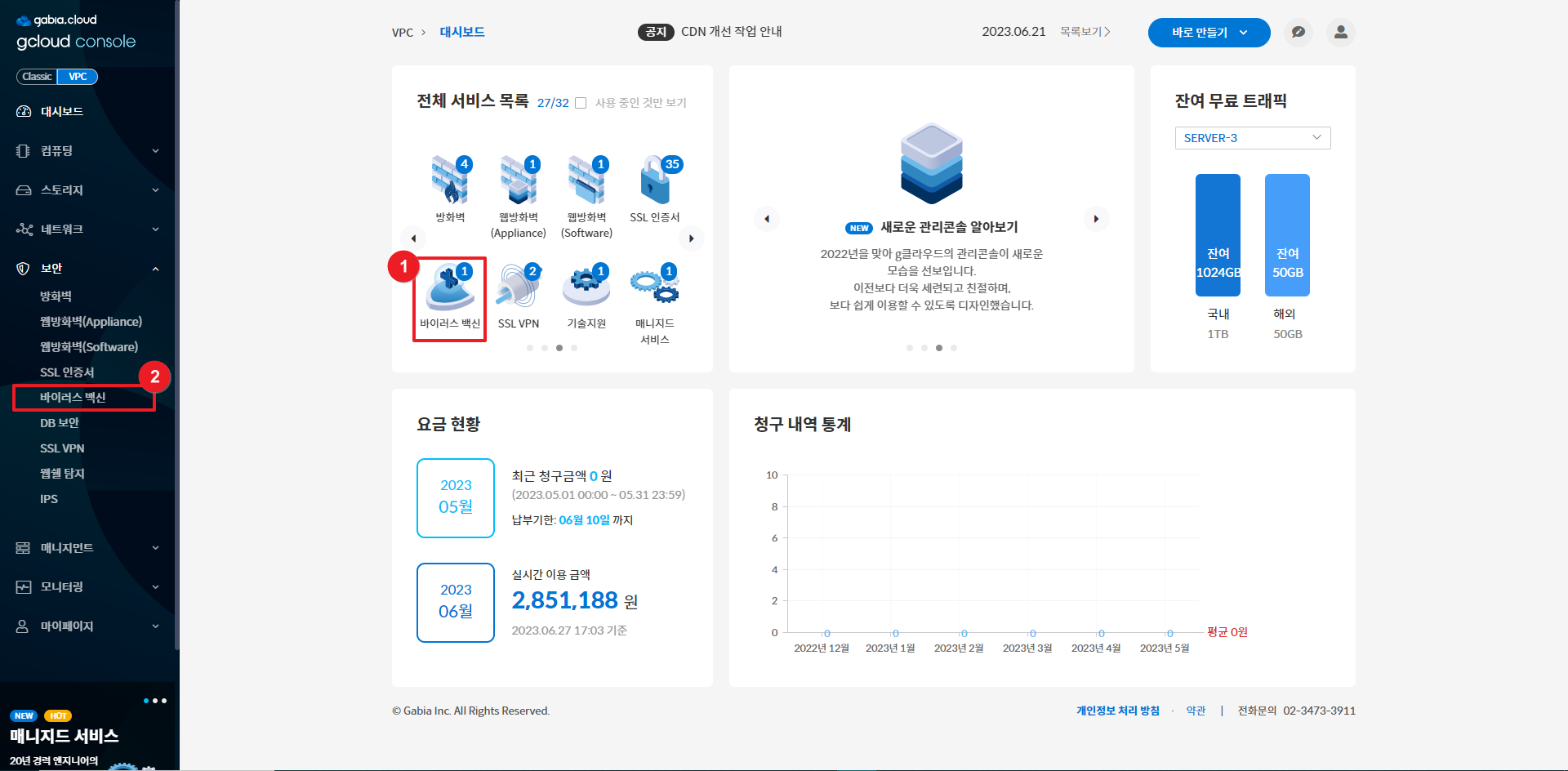Expand the 바로 만들기 dropdown button
This screenshot has height=771, width=1568.
pyautogui.click(x=1209, y=33)
